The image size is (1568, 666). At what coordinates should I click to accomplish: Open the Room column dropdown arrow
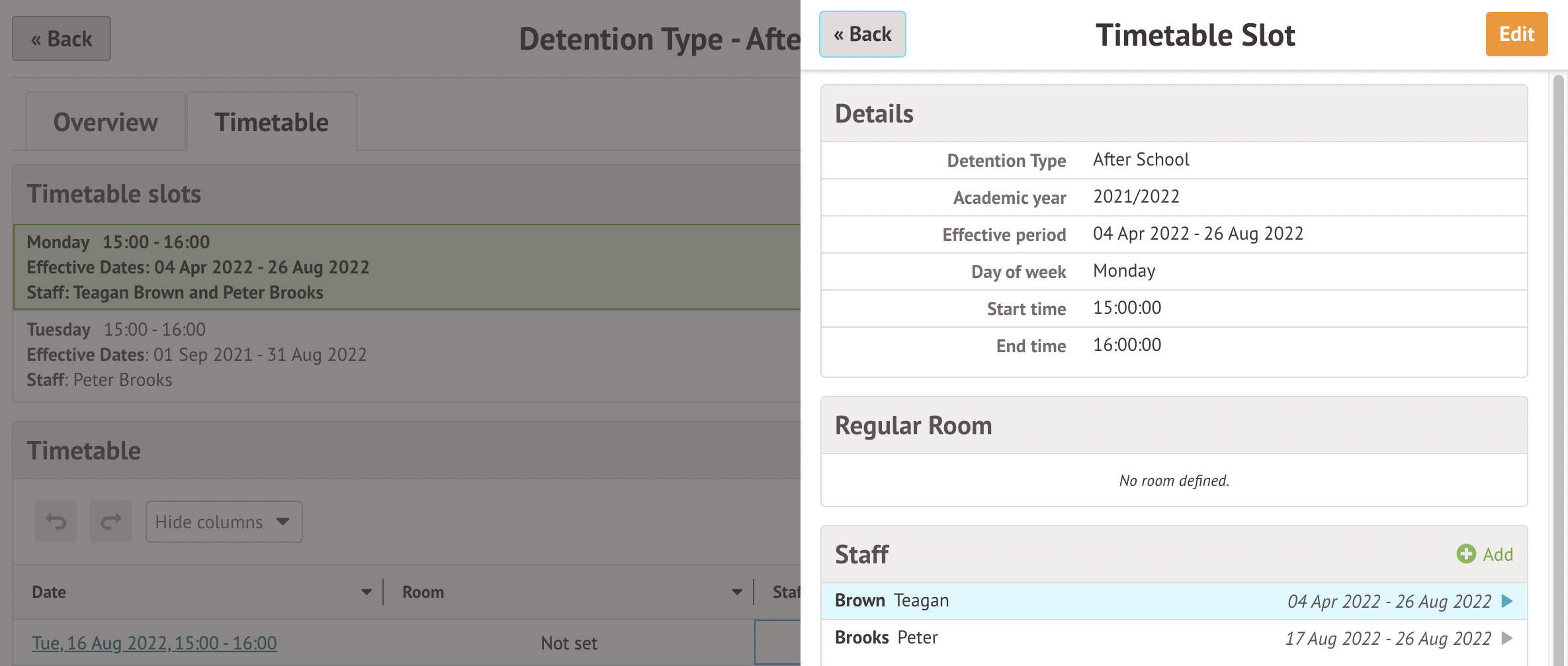(736, 592)
